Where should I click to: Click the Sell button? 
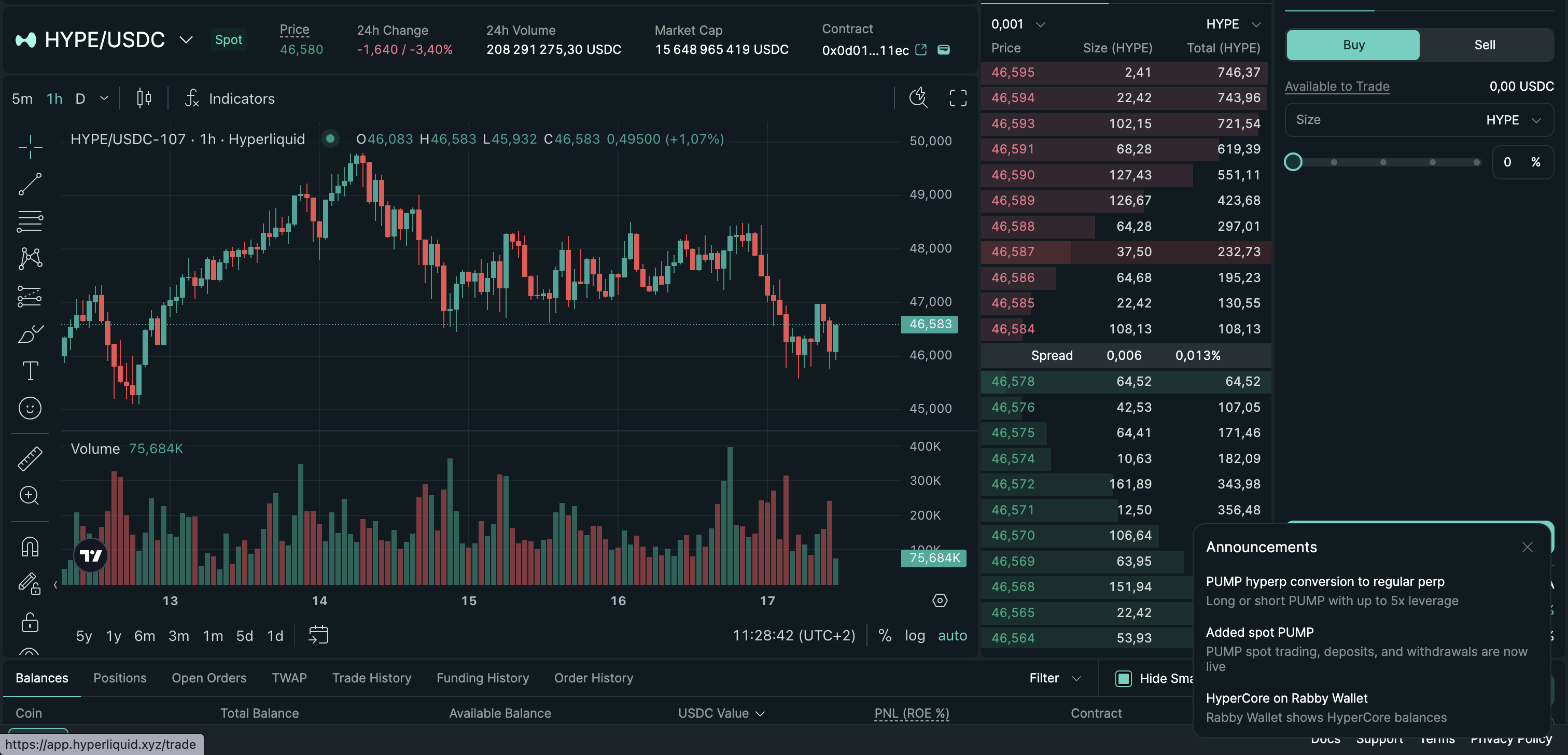[x=1484, y=45]
